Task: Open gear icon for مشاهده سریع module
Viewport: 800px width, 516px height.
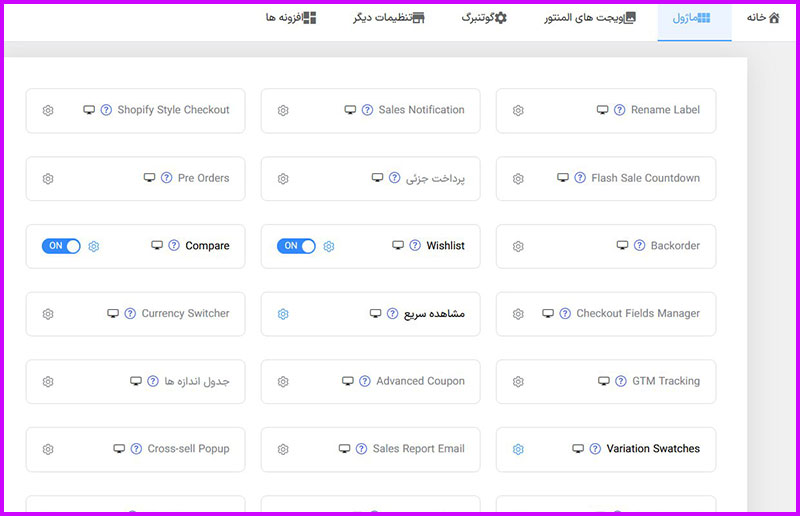Action: click(283, 314)
